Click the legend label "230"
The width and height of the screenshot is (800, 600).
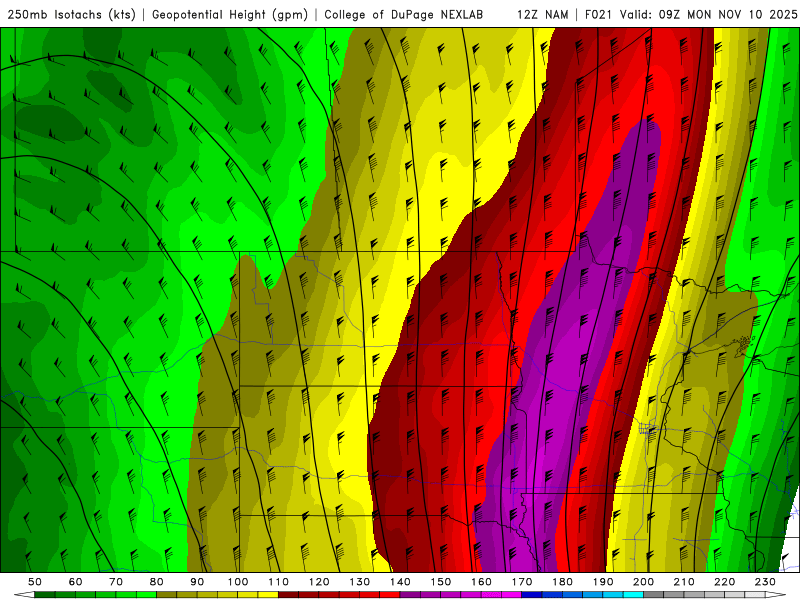coord(765,582)
